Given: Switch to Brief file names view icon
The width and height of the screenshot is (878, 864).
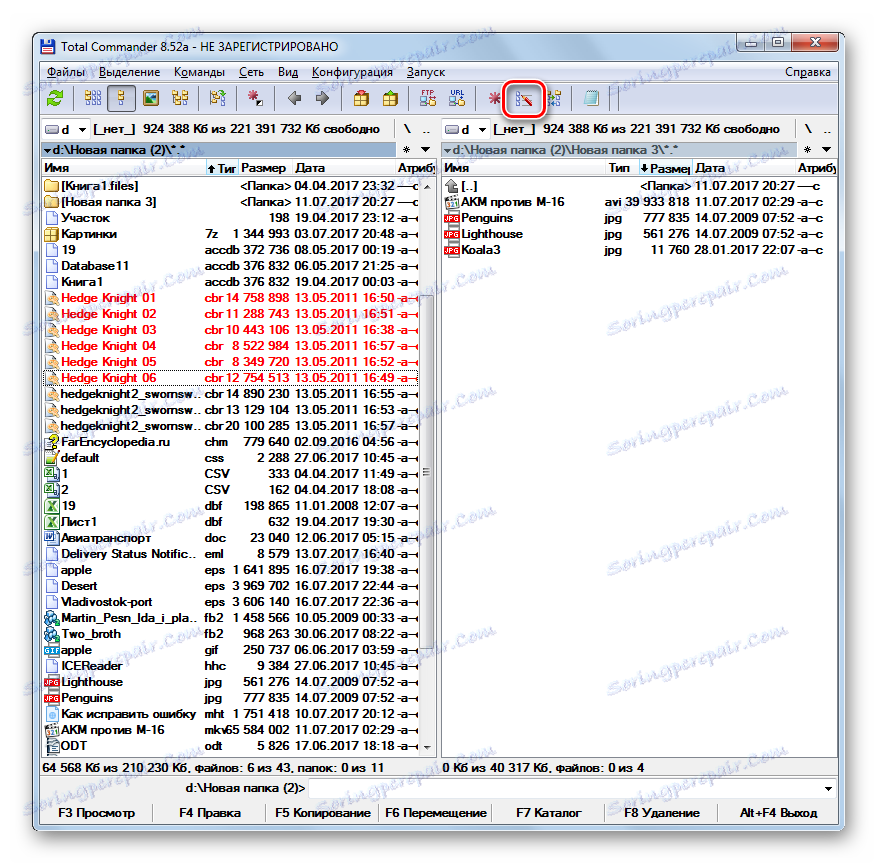Looking at the screenshot, I should point(92,99).
